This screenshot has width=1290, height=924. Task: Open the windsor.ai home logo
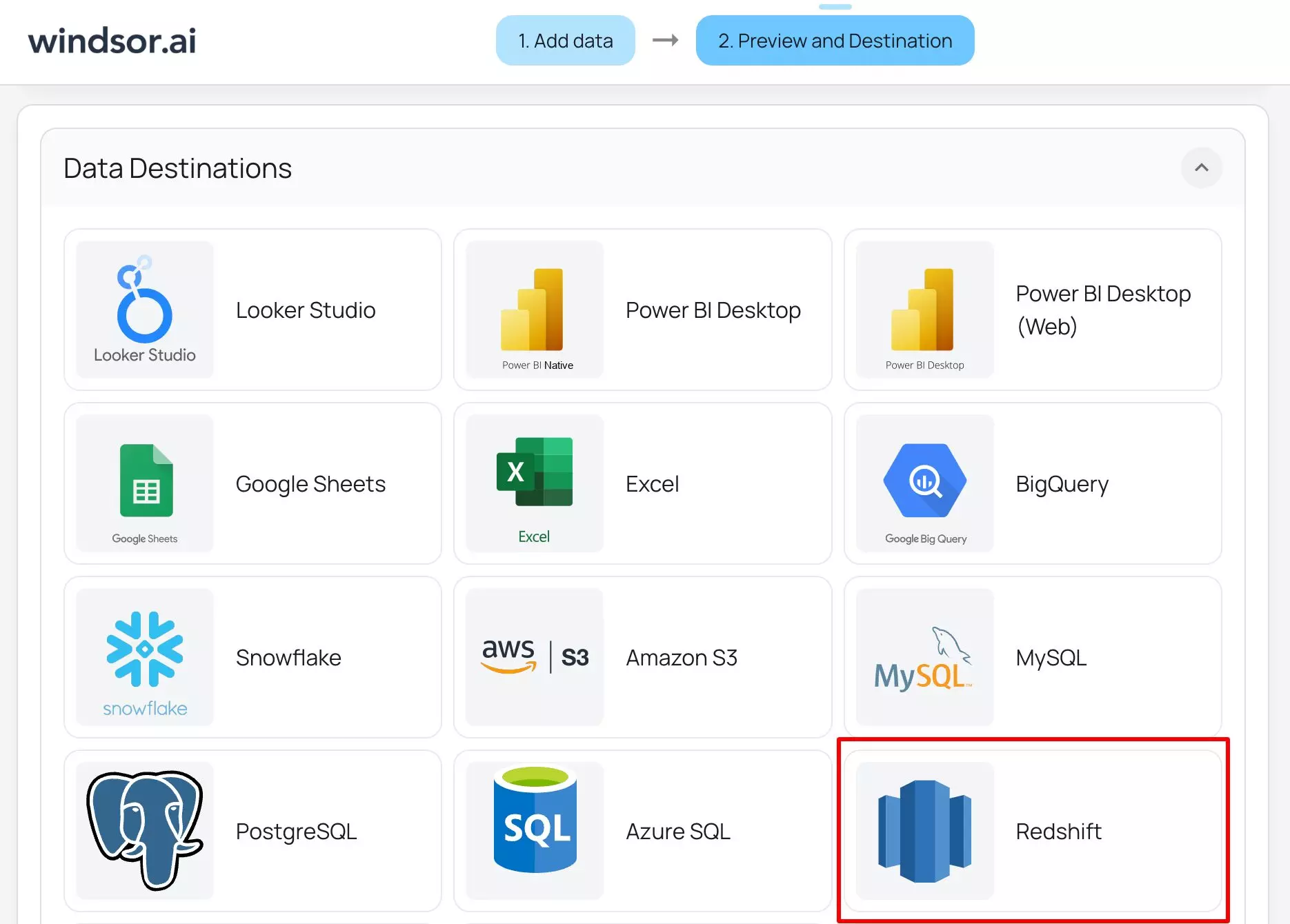(112, 41)
